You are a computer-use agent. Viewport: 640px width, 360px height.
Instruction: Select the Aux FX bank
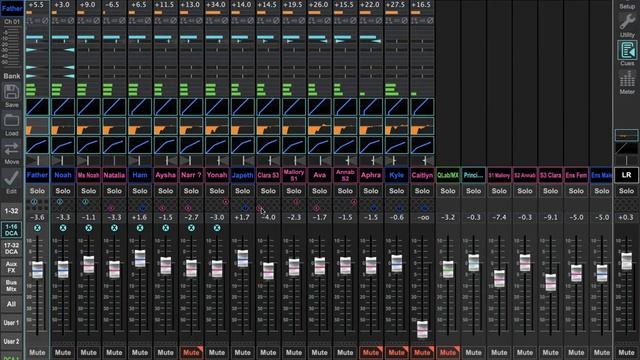click(11, 267)
